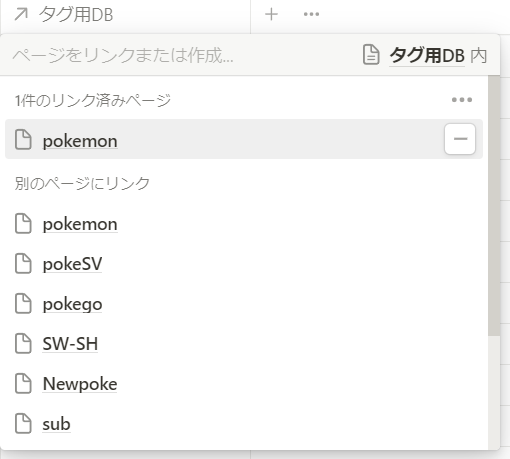Open the column header three-dot menu
This screenshot has width=510, height=459.
click(x=311, y=14)
